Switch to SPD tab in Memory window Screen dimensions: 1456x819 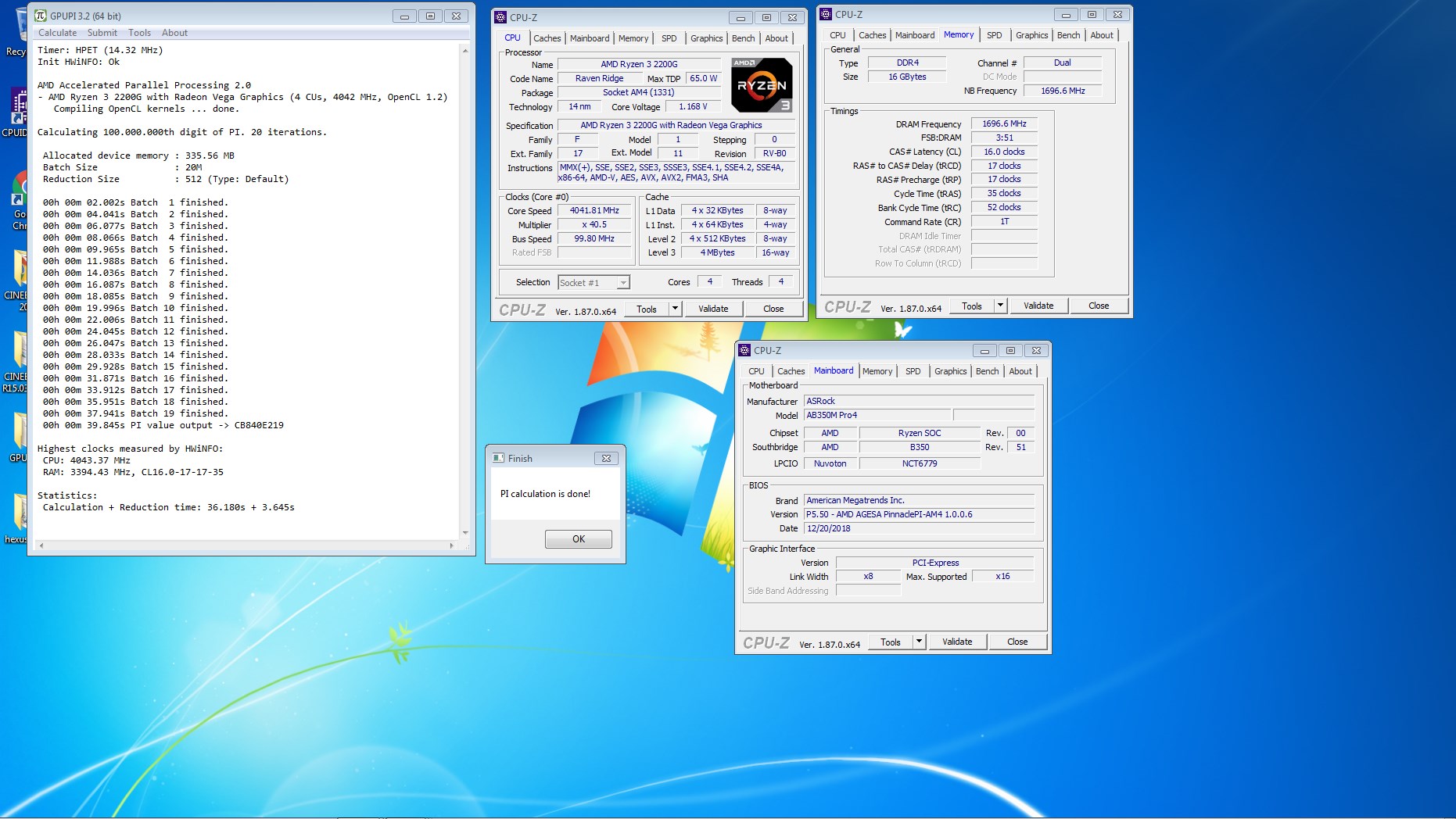pyautogui.click(x=995, y=35)
